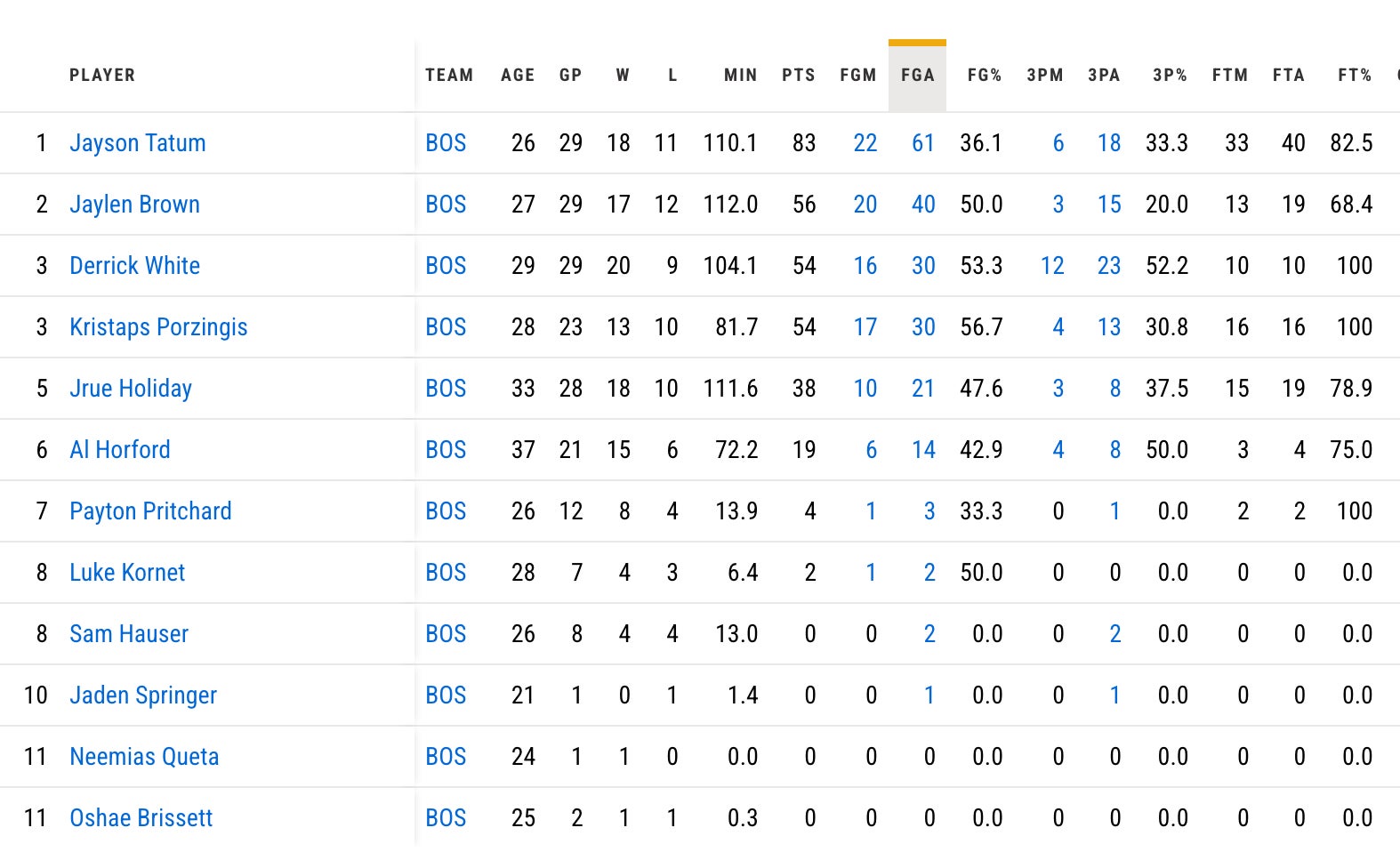
Task: Open Derrick White's profile link
Action: [x=134, y=266]
